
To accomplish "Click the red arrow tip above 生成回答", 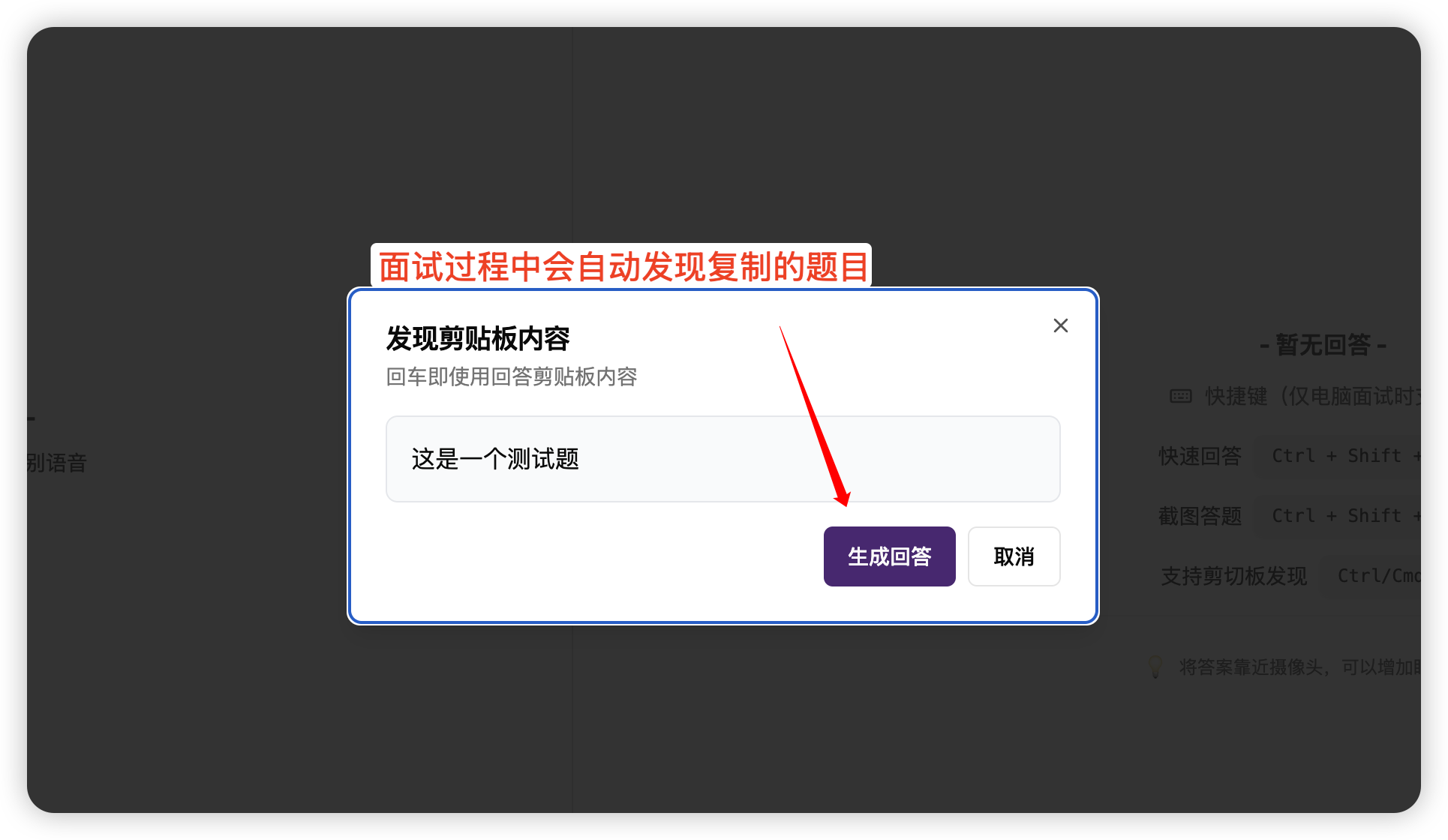I will 845,502.
